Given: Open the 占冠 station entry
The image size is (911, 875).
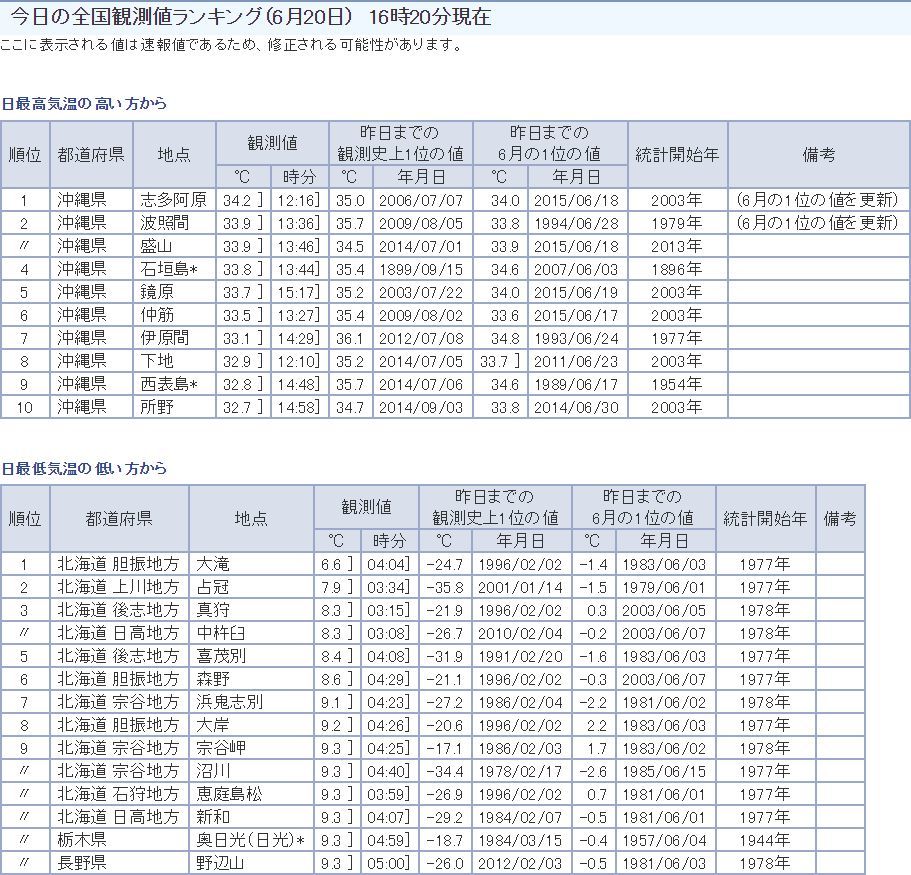Looking at the screenshot, I should click(214, 587).
